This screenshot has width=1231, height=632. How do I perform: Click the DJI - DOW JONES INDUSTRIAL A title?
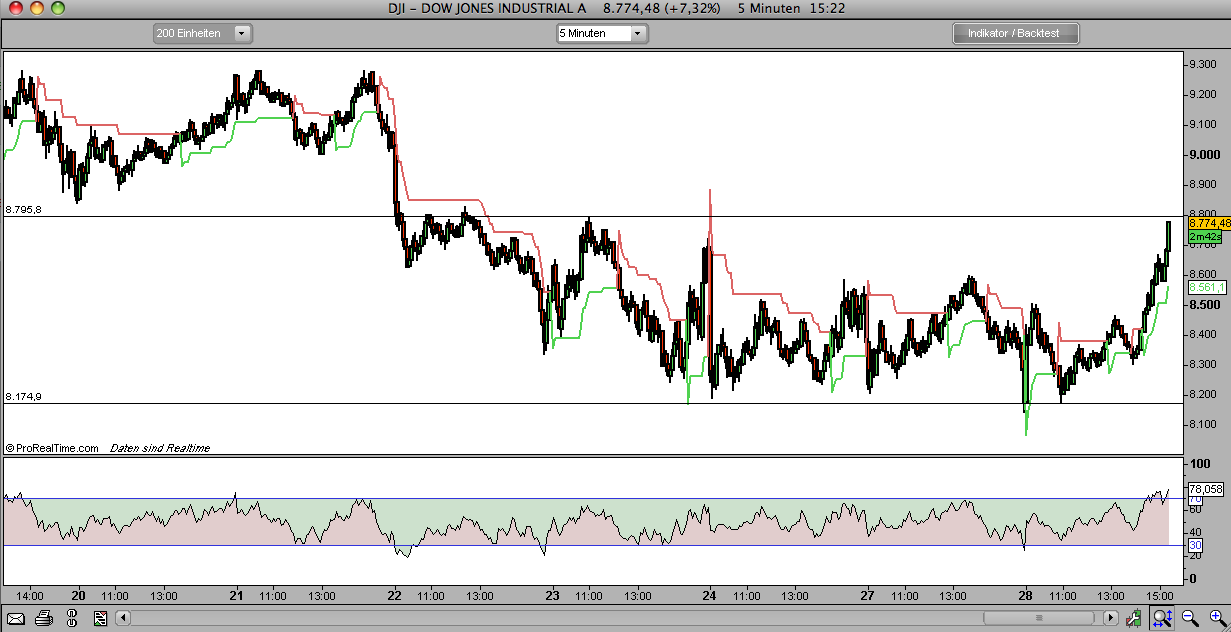488,8
